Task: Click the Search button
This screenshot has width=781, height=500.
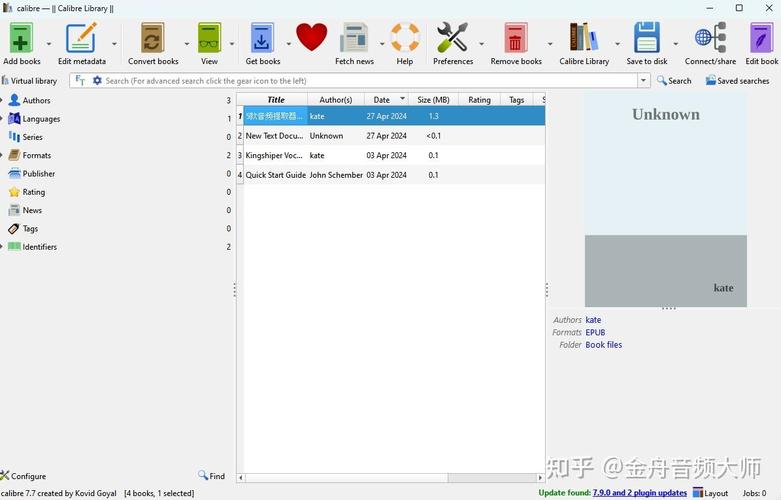Action: click(674, 81)
